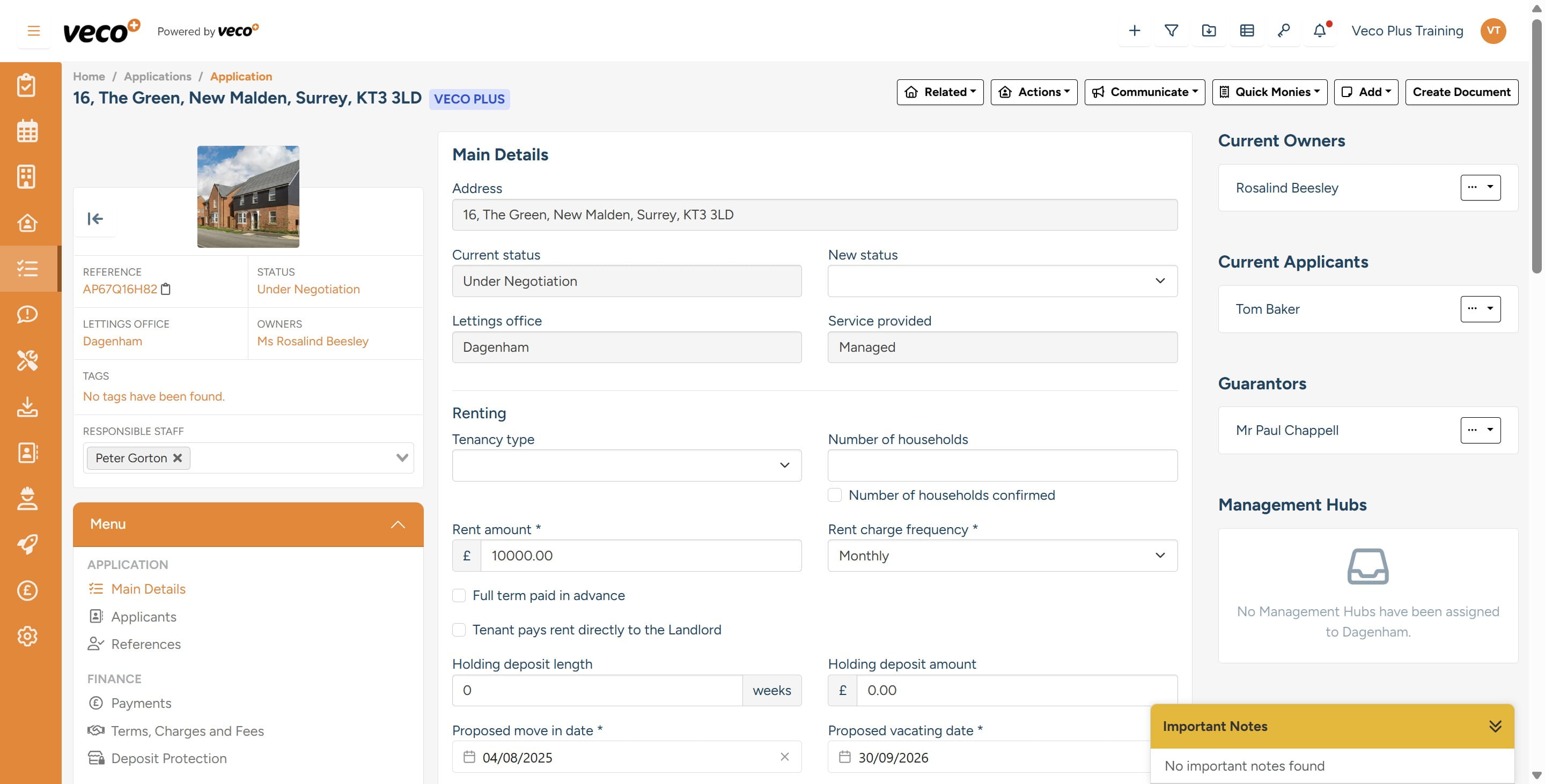
Task: Collapse the orange Menu panel
Action: coord(398,523)
